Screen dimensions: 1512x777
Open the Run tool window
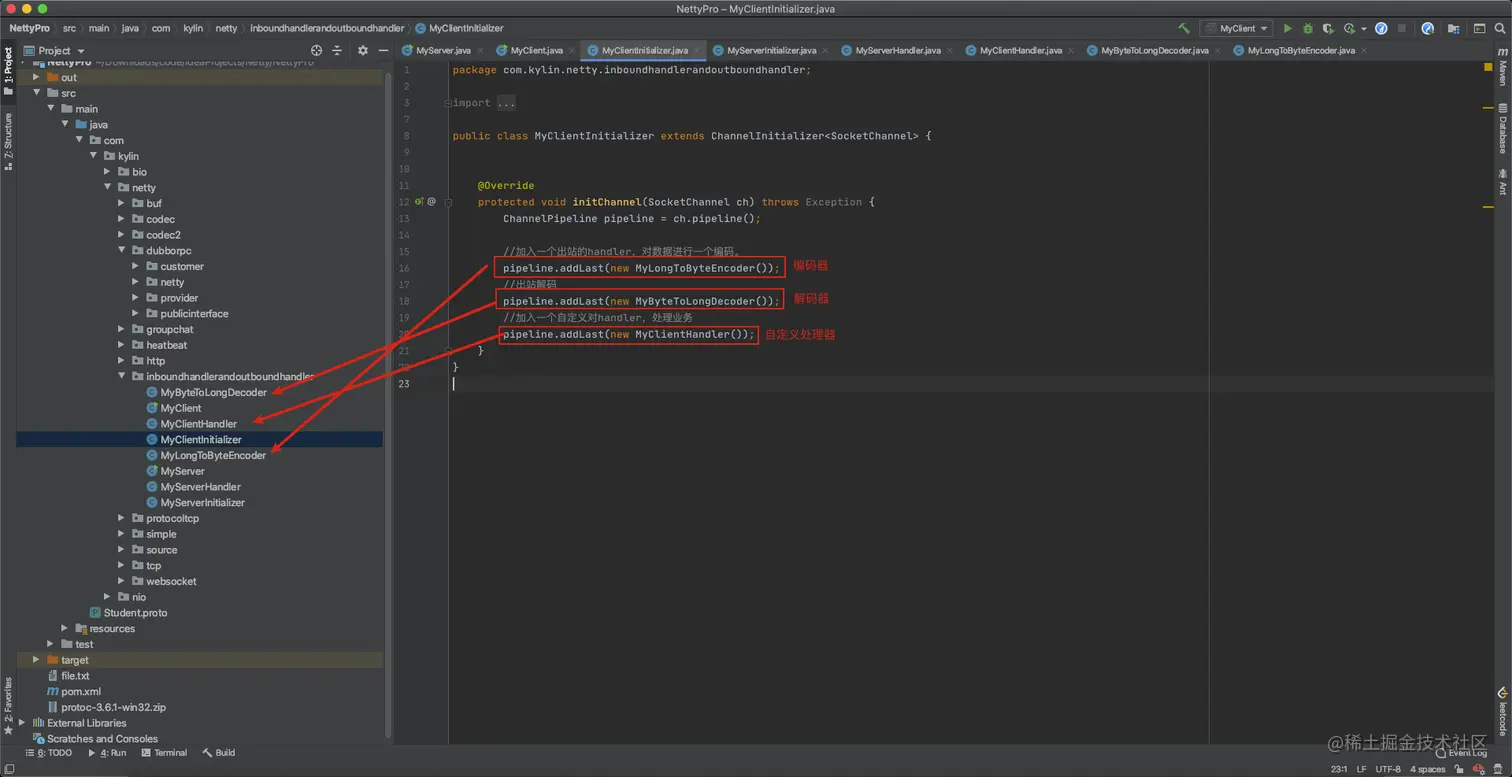click(107, 753)
